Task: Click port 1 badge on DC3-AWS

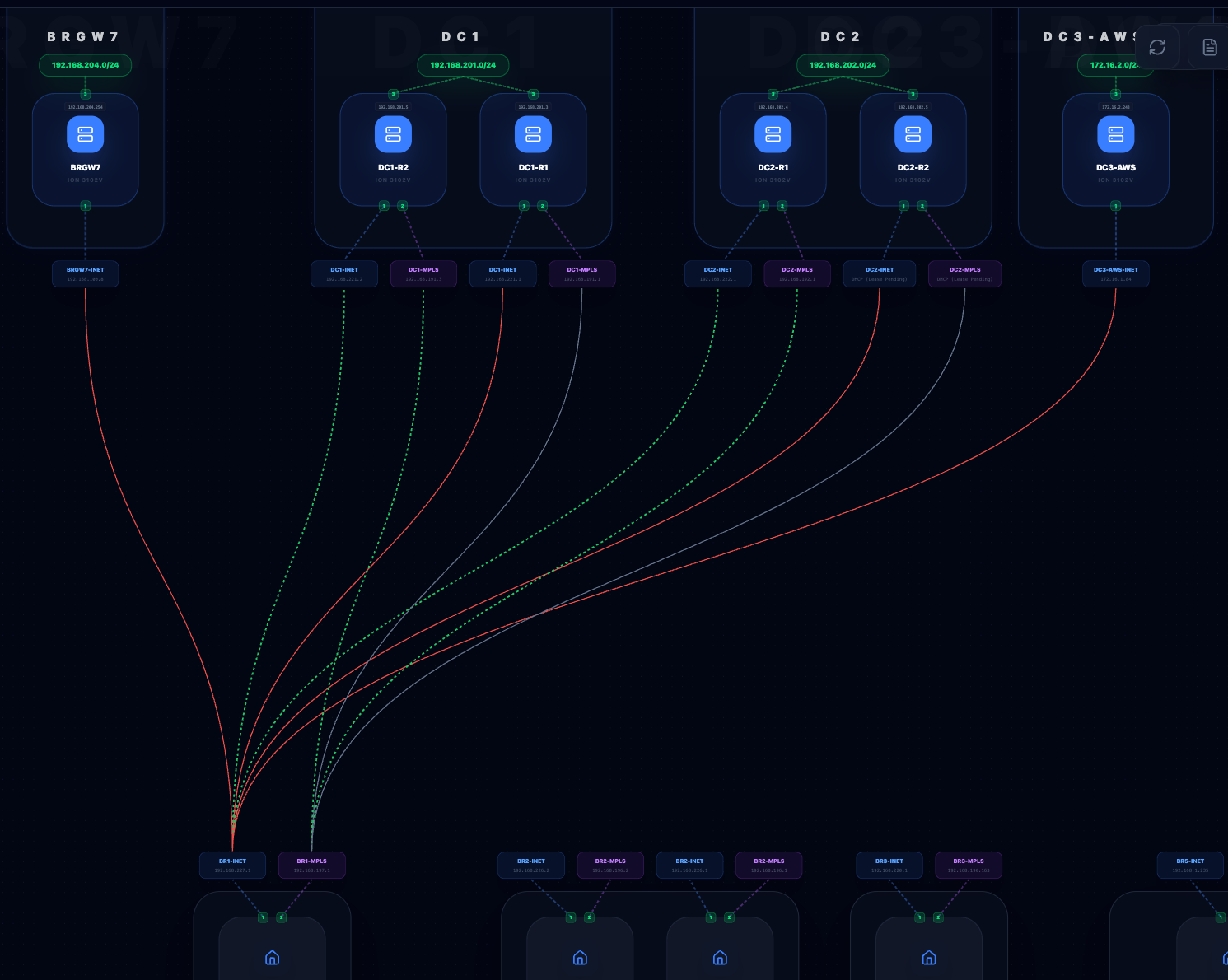Action: (x=1115, y=205)
